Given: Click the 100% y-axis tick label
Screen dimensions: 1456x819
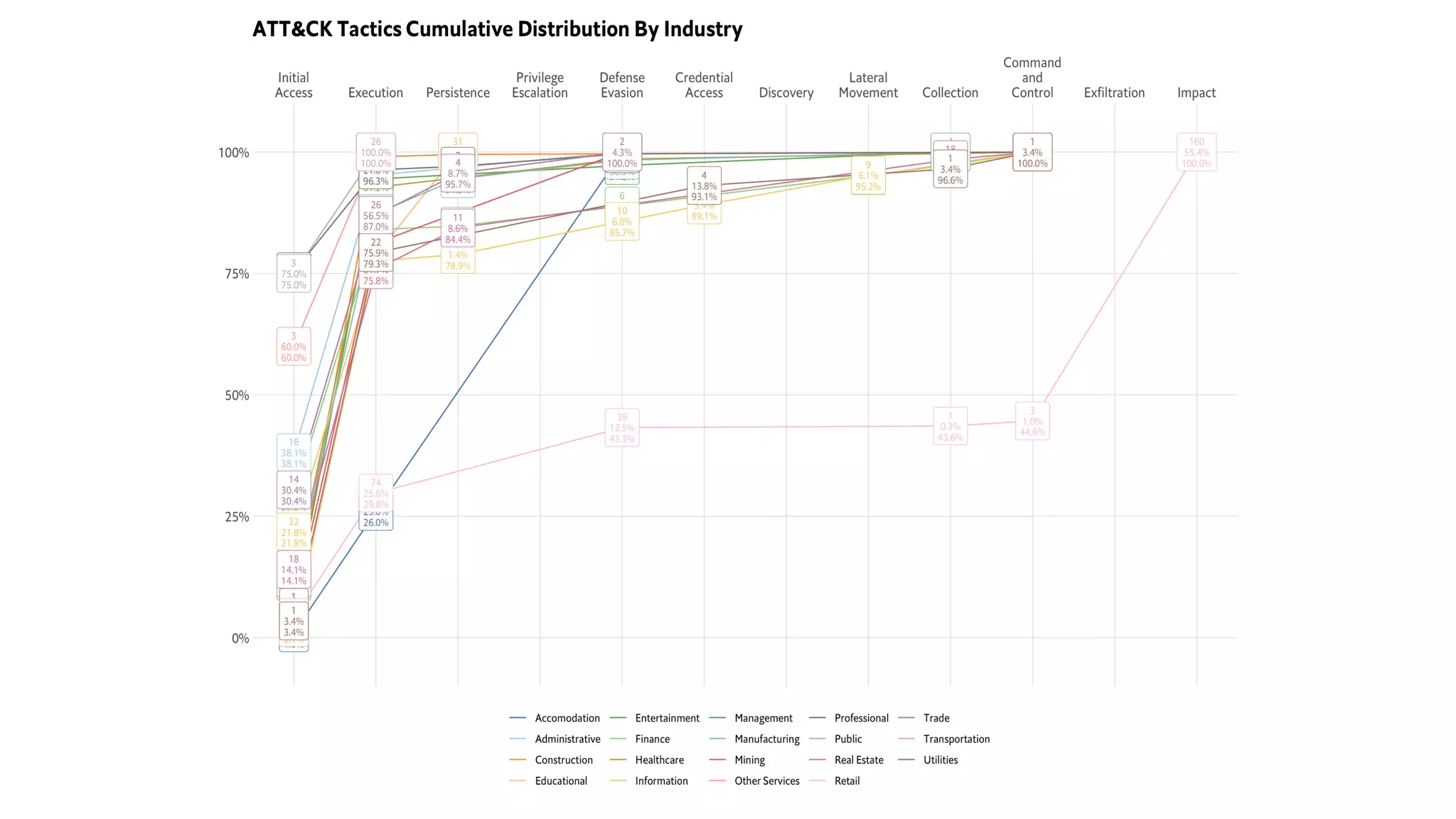Looking at the screenshot, I should (233, 153).
